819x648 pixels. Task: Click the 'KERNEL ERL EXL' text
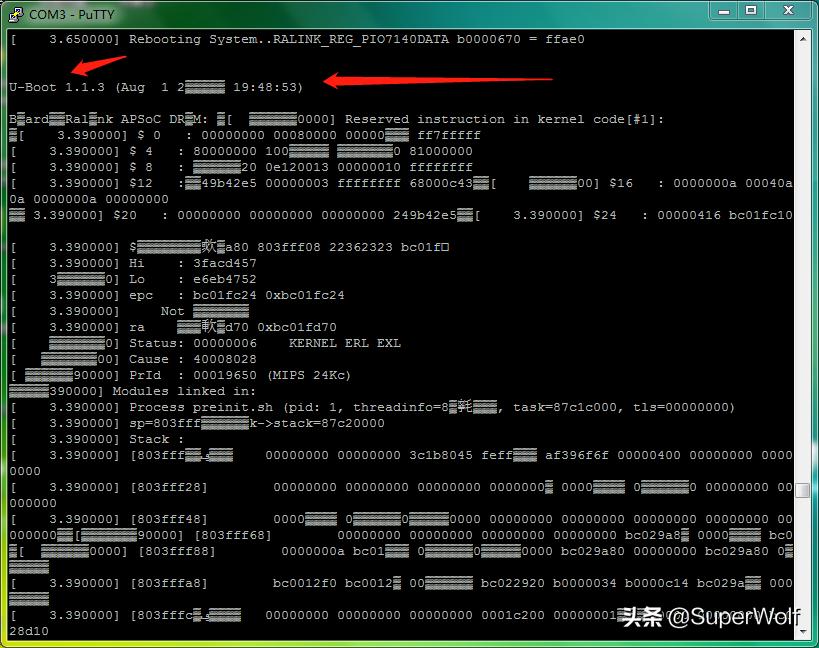pos(345,343)
